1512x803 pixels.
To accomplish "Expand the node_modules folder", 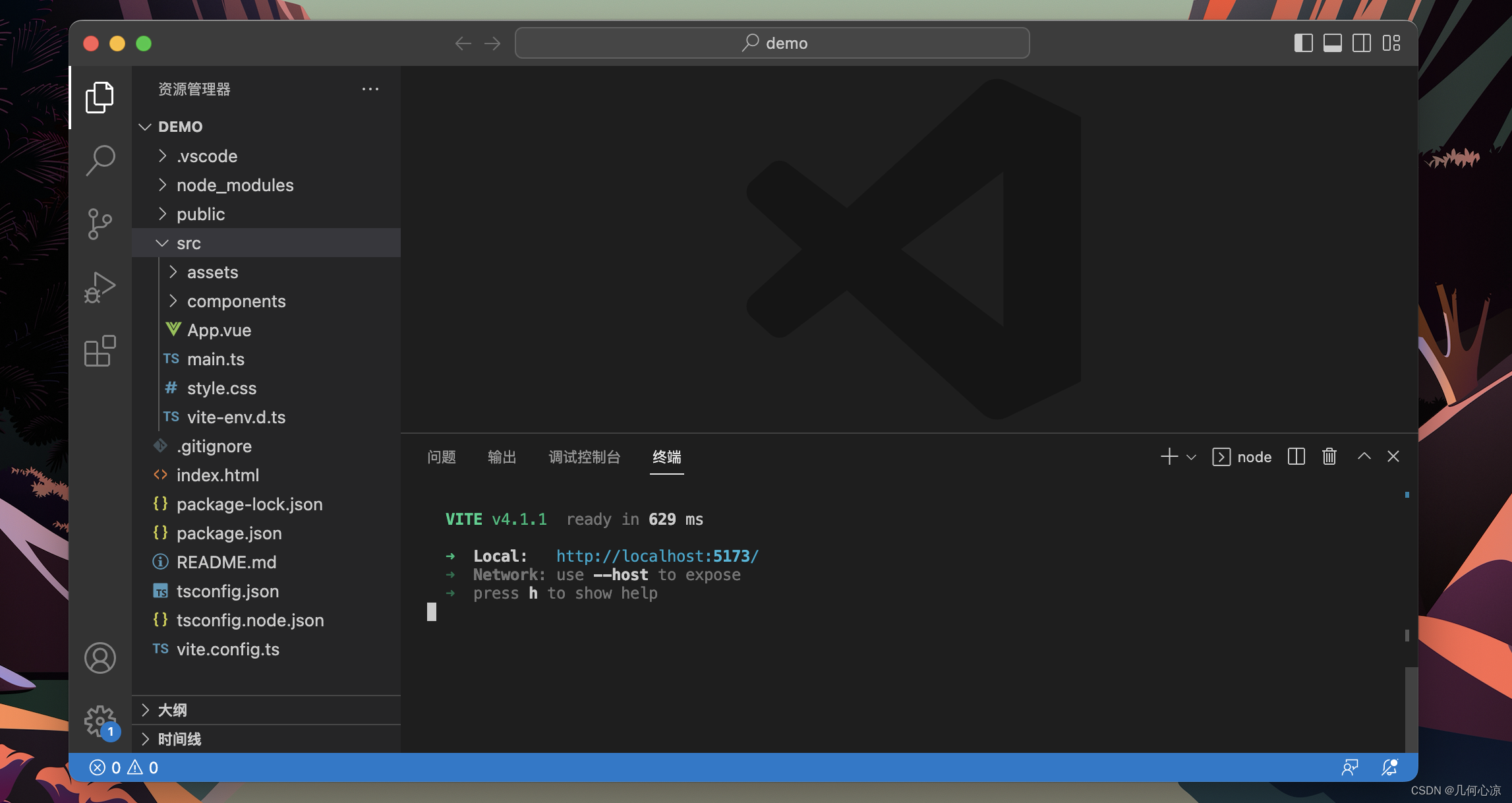I will click(266, 185).
